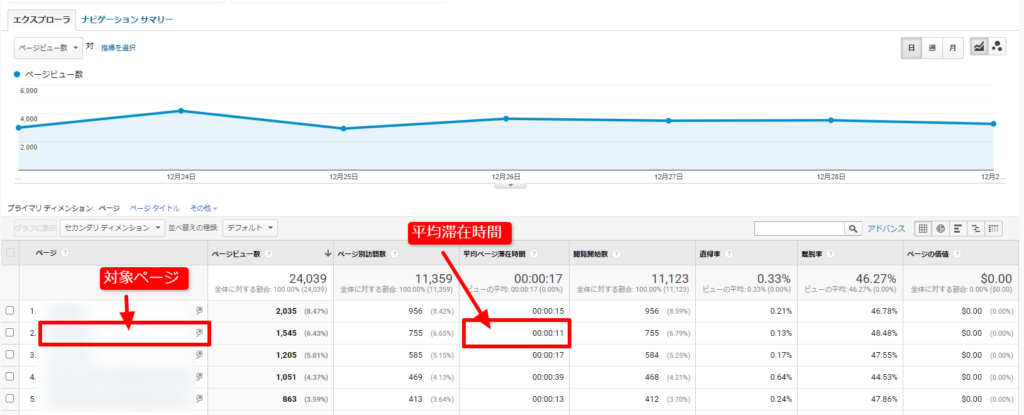
Task: Check the checkbox for row 3
Action: click(x=9, y=354)
